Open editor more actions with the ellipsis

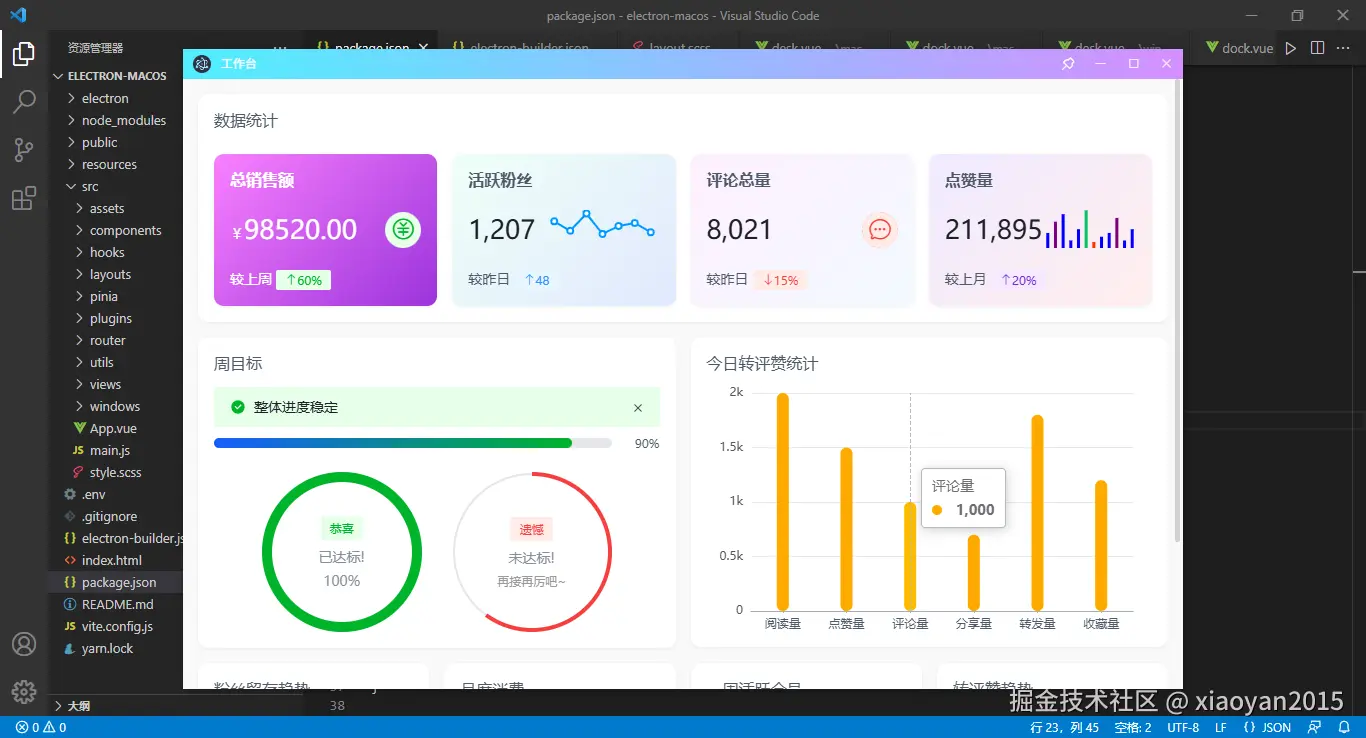click(x=1342, y=47)
